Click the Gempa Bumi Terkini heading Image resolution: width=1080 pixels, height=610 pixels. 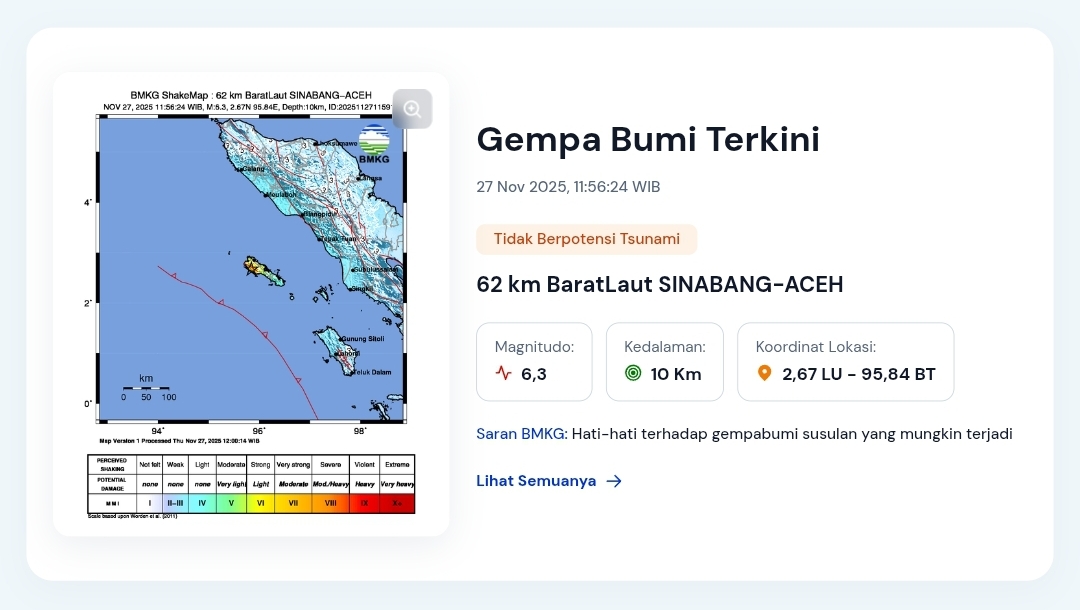click(648, 139)
